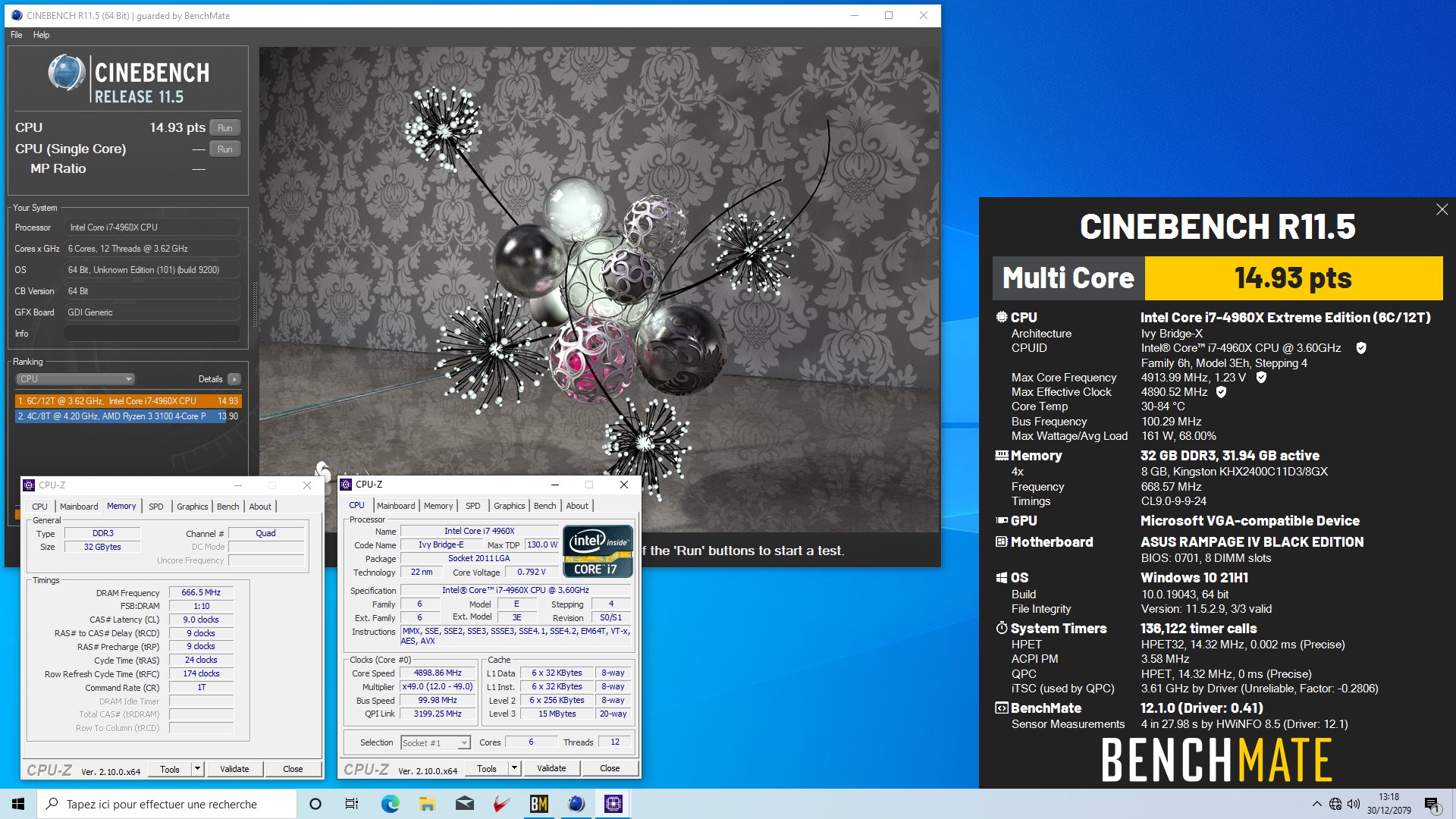Screen dimensions: 1456x819
Task: Open volume control tray icon
Action: click(1354, 804)
